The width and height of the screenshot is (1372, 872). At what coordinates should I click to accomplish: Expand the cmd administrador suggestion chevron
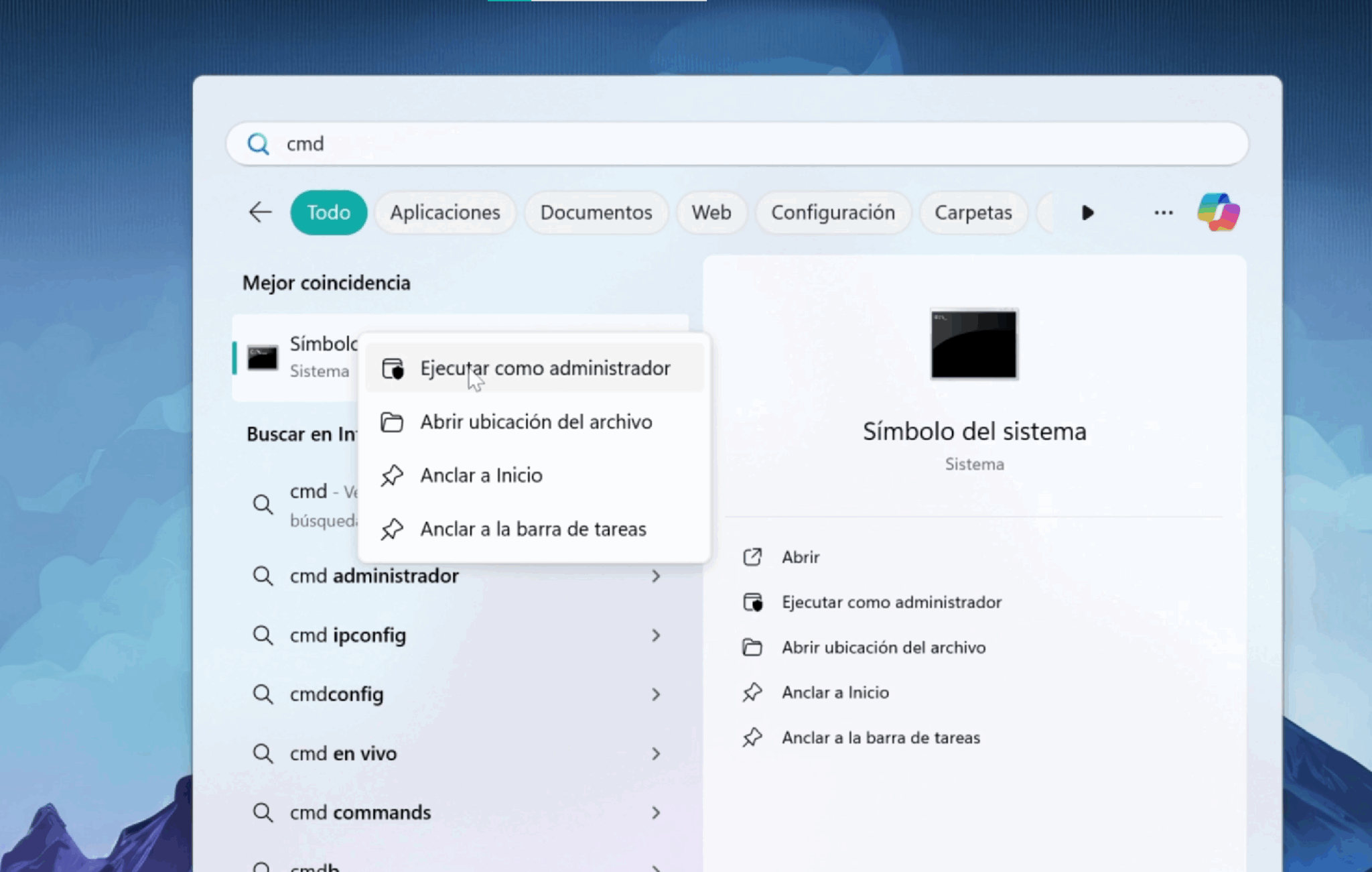656,576
